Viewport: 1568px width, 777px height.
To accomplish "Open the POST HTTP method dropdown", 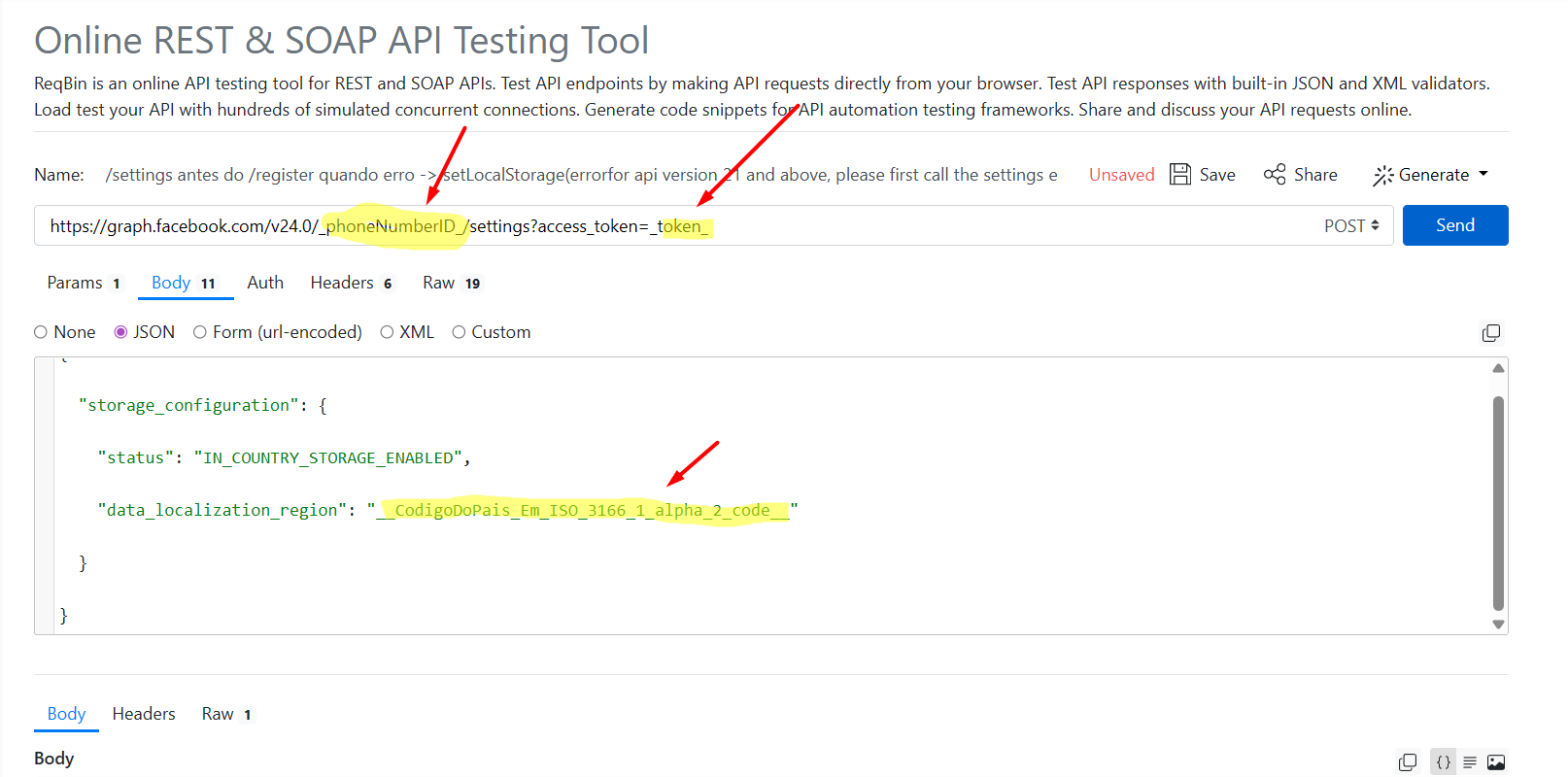I will (x=1351, y=225).
